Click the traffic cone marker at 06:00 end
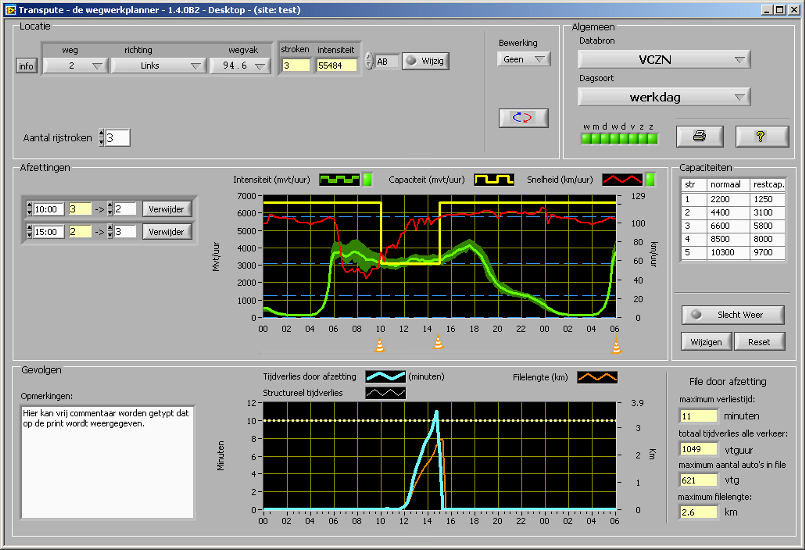 [x=616, y=345]
